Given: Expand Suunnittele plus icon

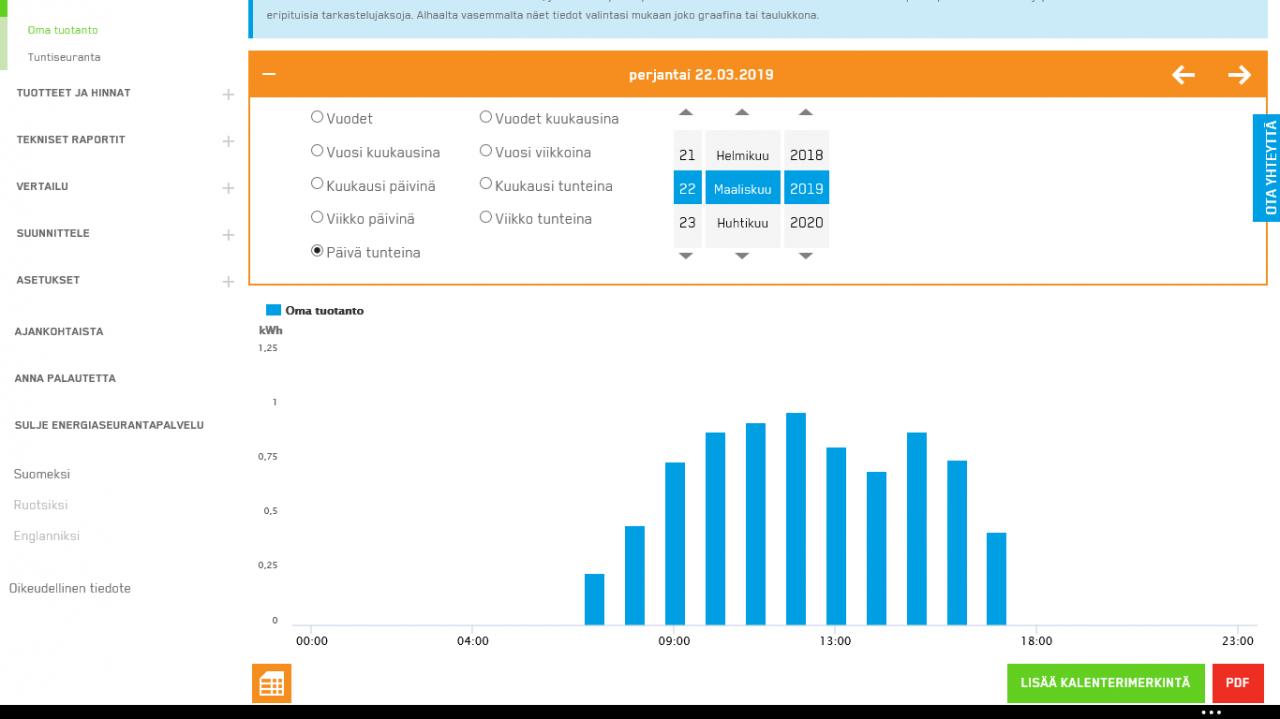Looking at the screenshot, I should 228,235.
